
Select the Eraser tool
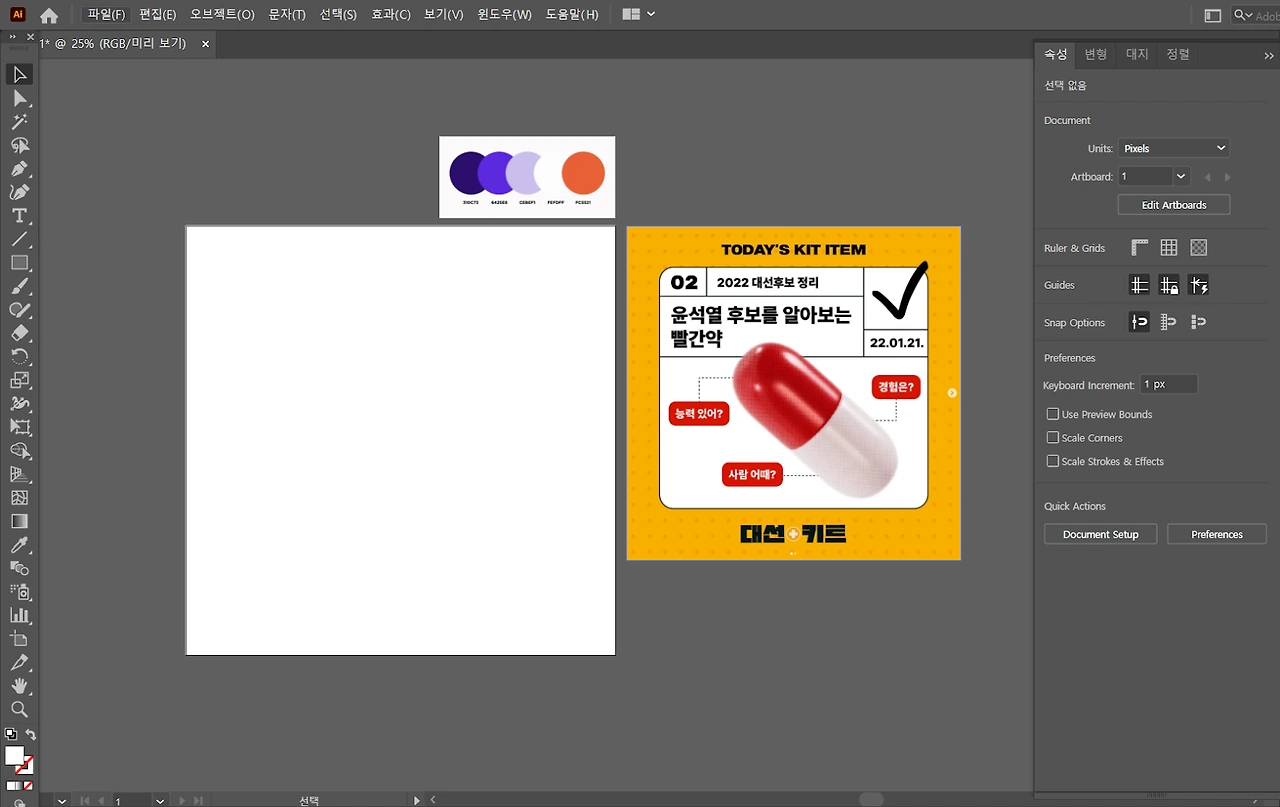[19, 333]
